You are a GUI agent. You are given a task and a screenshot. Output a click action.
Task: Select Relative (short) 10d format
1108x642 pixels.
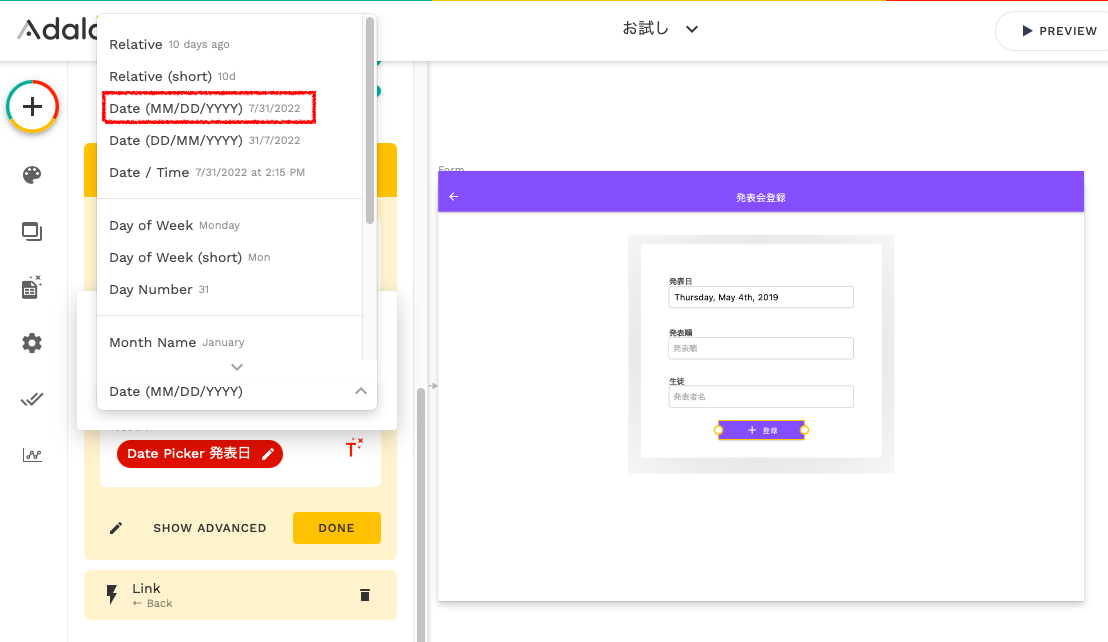click(x=230, y=76)
